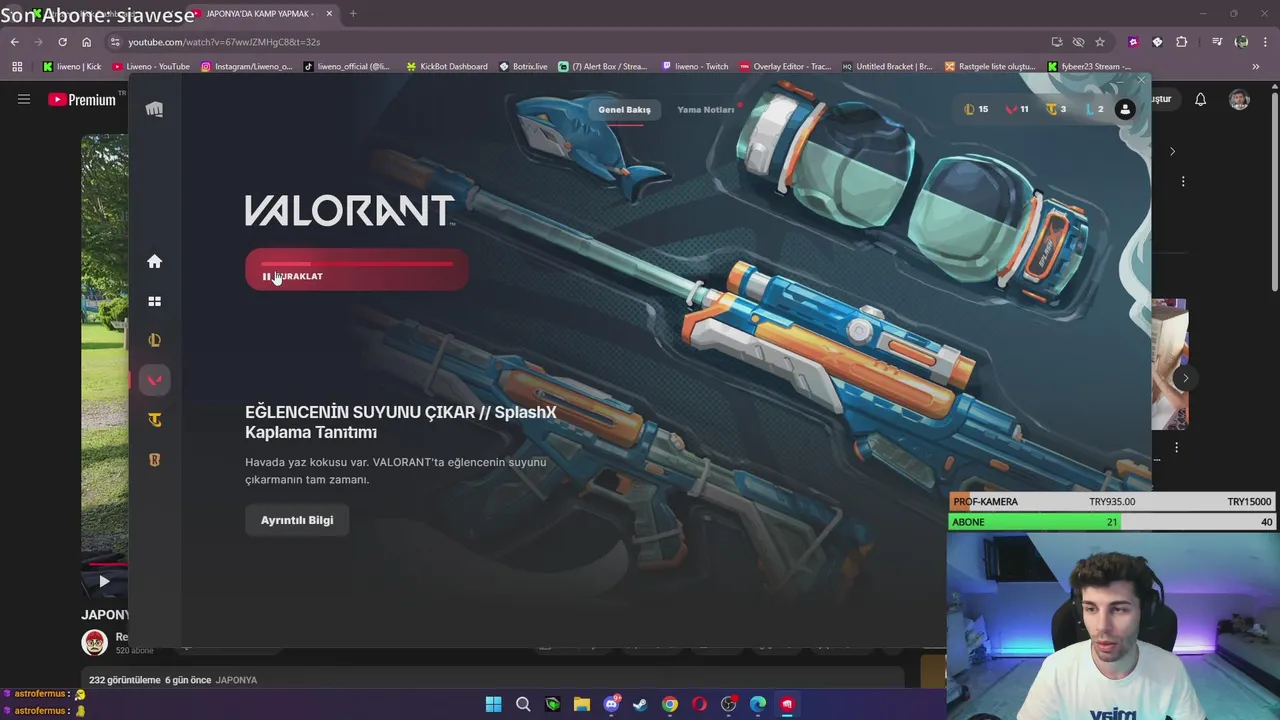The width and height of the screenshot is (1280, 720).
Task: Reload the page in Chrome
Action: pos(62,42)
